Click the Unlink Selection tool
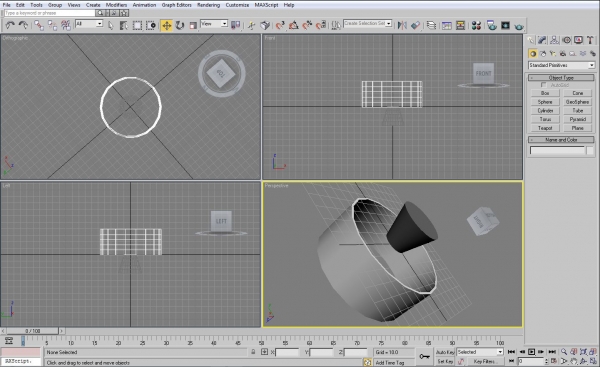 coord(52,25)
